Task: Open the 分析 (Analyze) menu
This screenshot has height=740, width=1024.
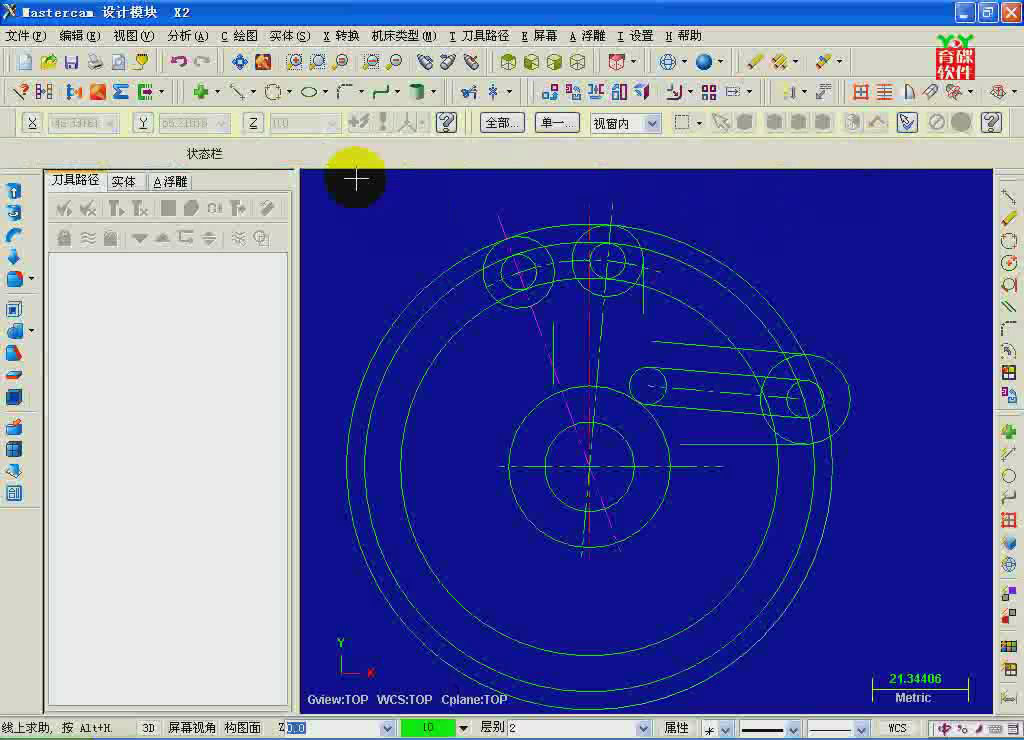Action: tap(187, 36)
